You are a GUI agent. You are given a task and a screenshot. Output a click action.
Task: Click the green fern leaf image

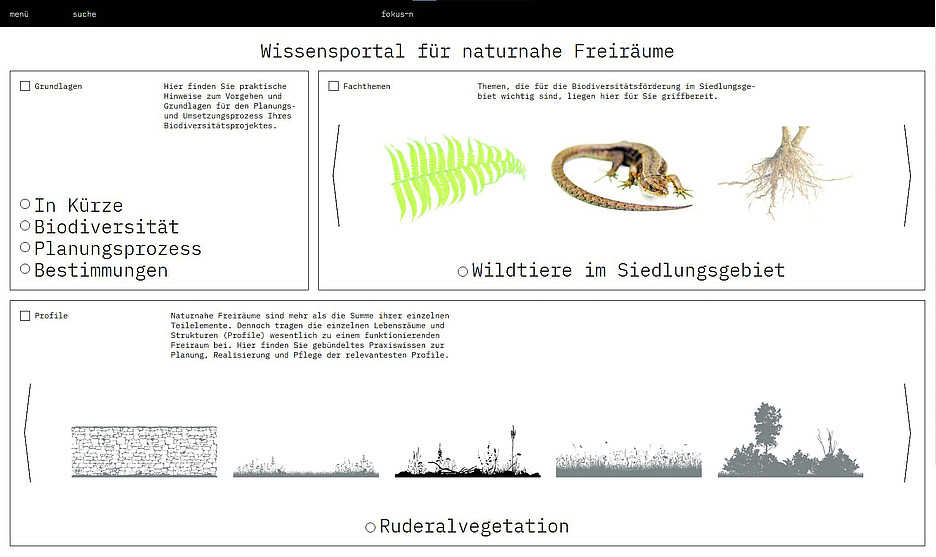[455, 171]
